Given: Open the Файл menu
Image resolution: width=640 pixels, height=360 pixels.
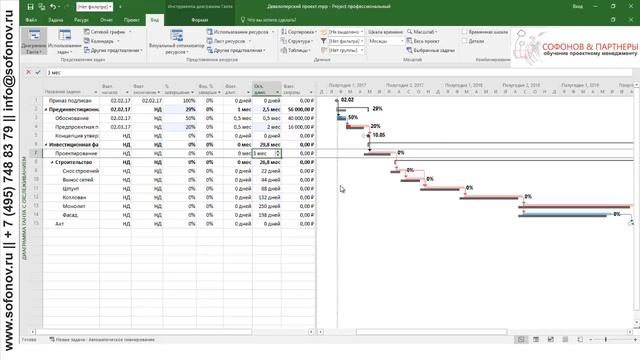Looking at the screenshot, I should [31, 20].
